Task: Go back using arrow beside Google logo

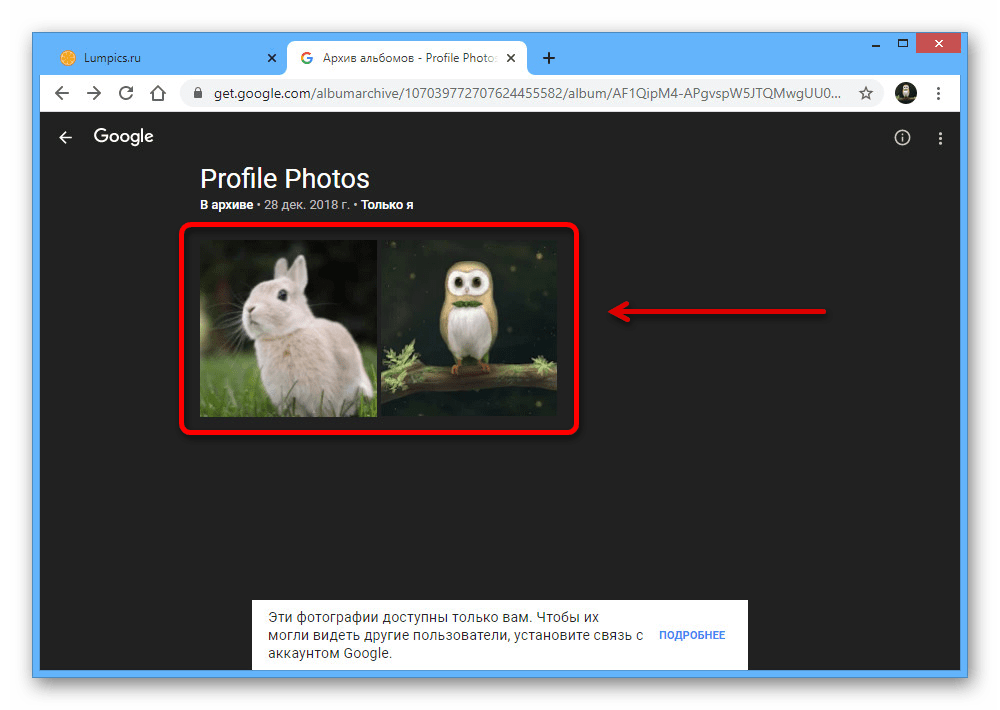Action: [x=66, y=138]
